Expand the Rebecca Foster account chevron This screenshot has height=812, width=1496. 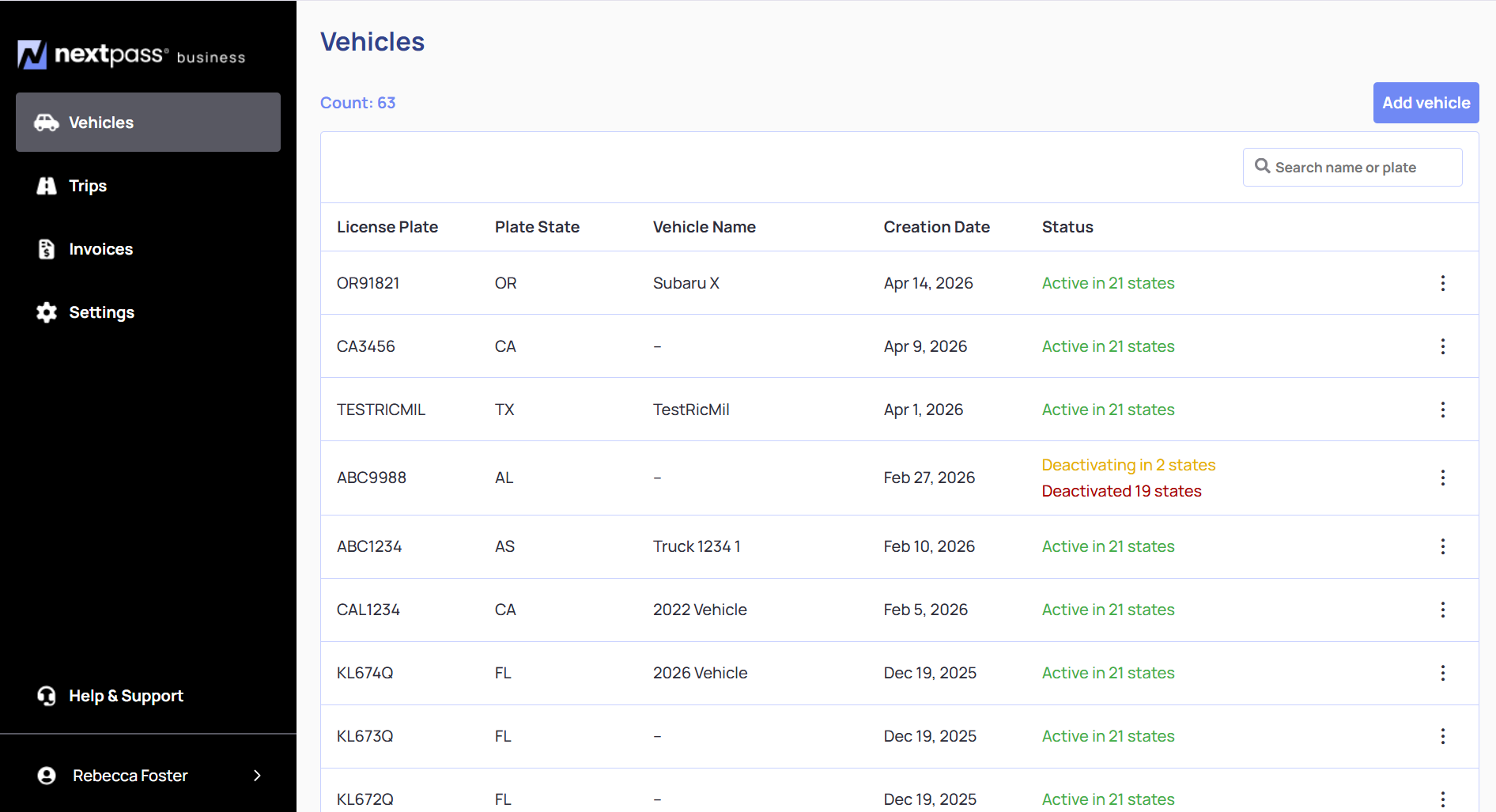tap(257, 776)
